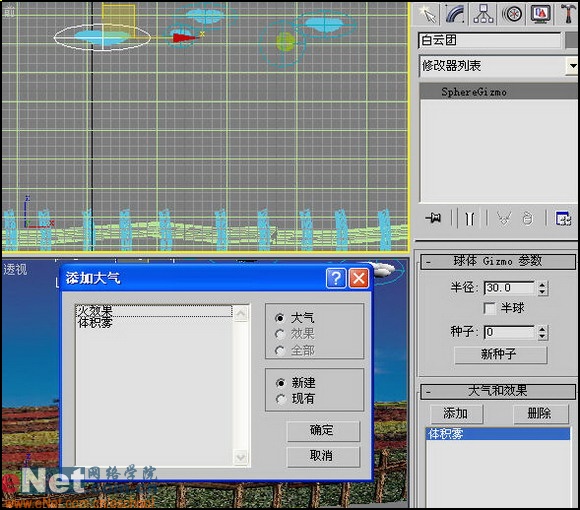
Task: Select the 效果 radio button
Action: tap(280, 334)
